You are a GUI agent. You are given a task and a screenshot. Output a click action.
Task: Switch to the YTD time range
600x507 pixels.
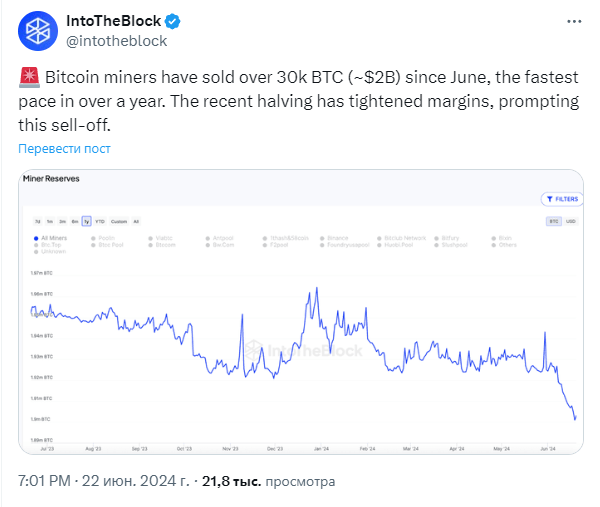[100, 221]
